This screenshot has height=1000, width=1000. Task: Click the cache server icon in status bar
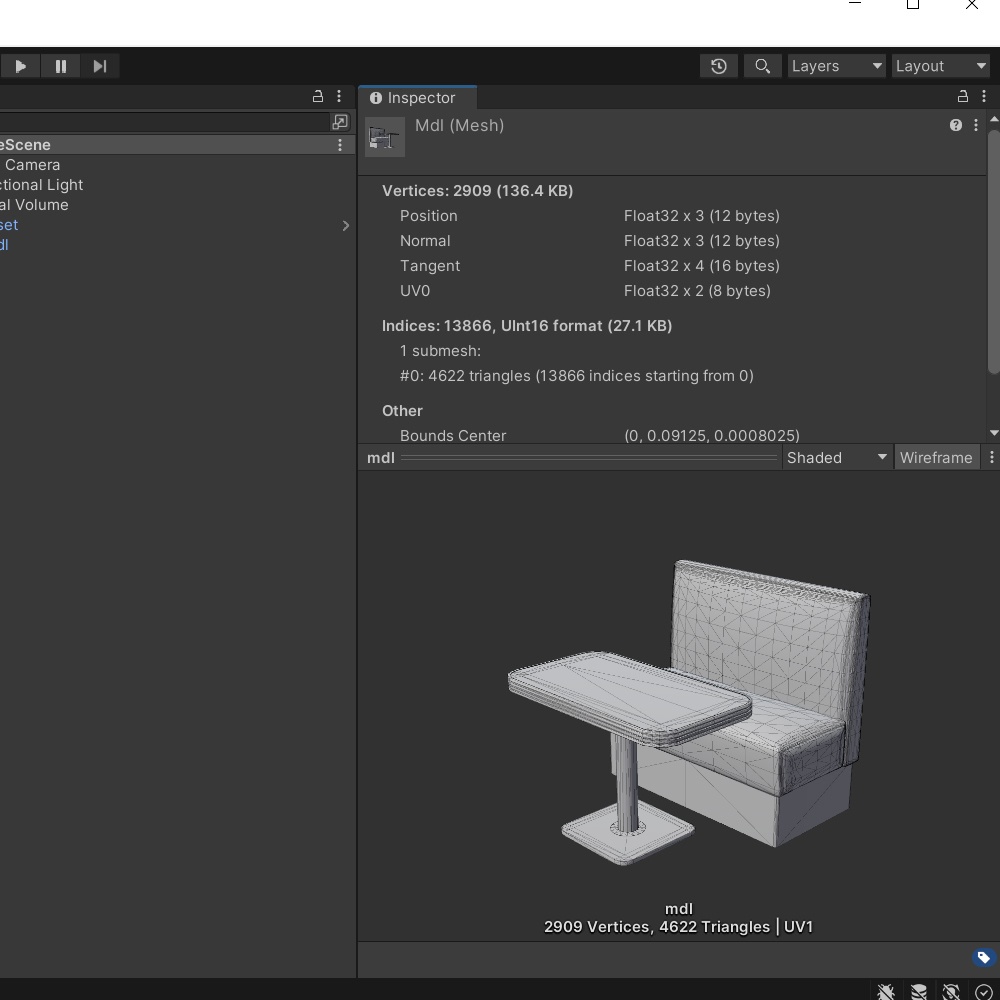[918, 991]
